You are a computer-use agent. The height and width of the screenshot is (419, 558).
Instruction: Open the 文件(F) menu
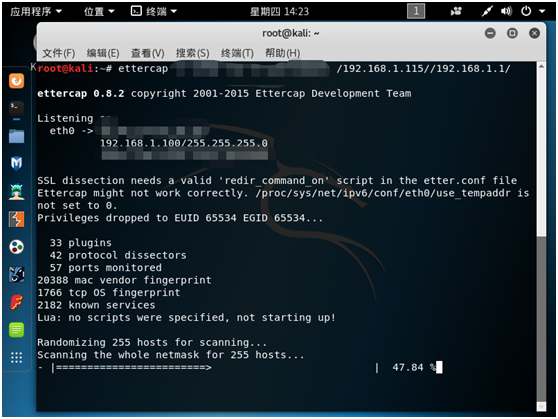tap(59, 53)
